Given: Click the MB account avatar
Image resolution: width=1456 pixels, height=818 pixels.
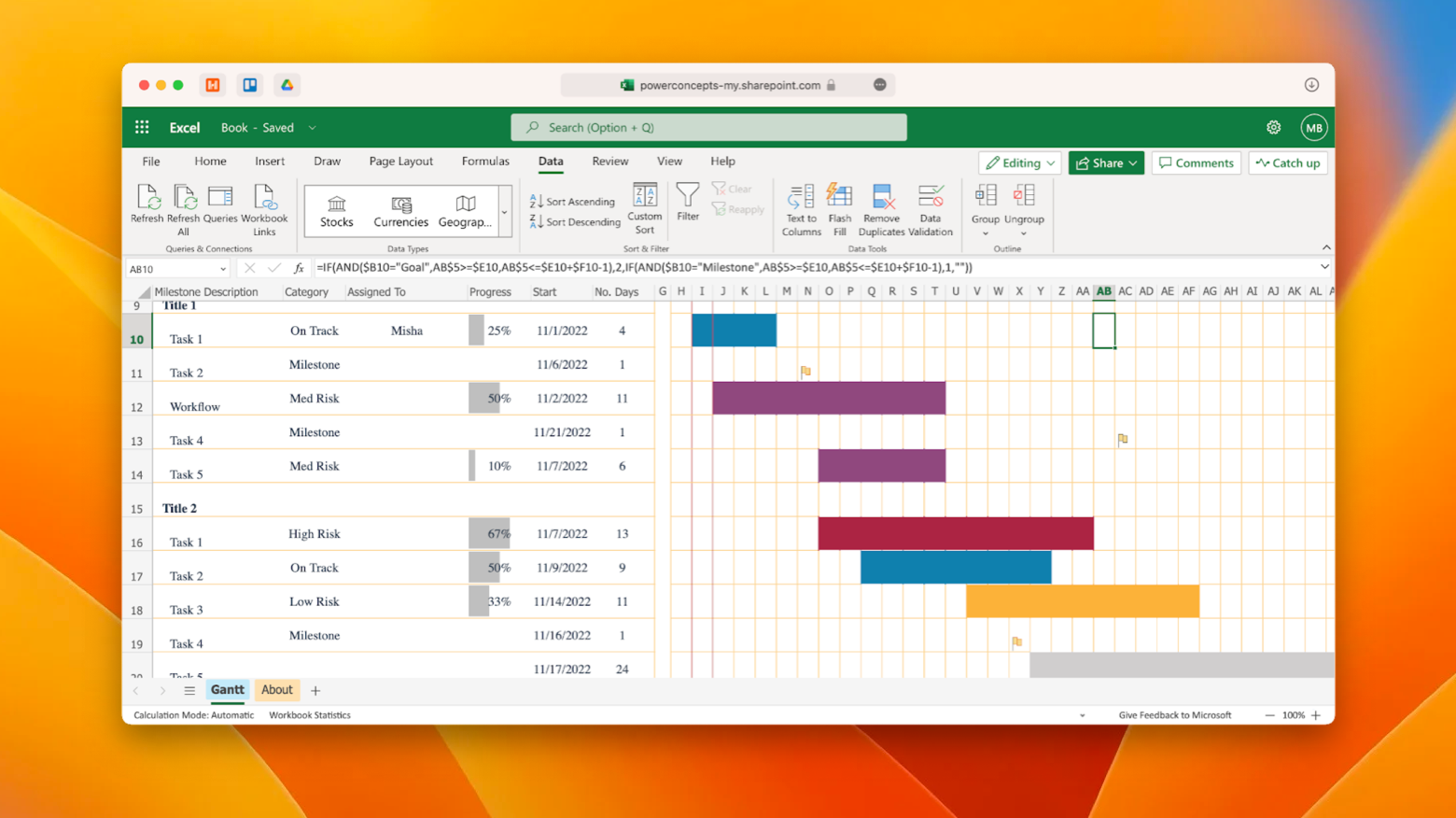Looking at the screenshot, I should pos(1314,128).
